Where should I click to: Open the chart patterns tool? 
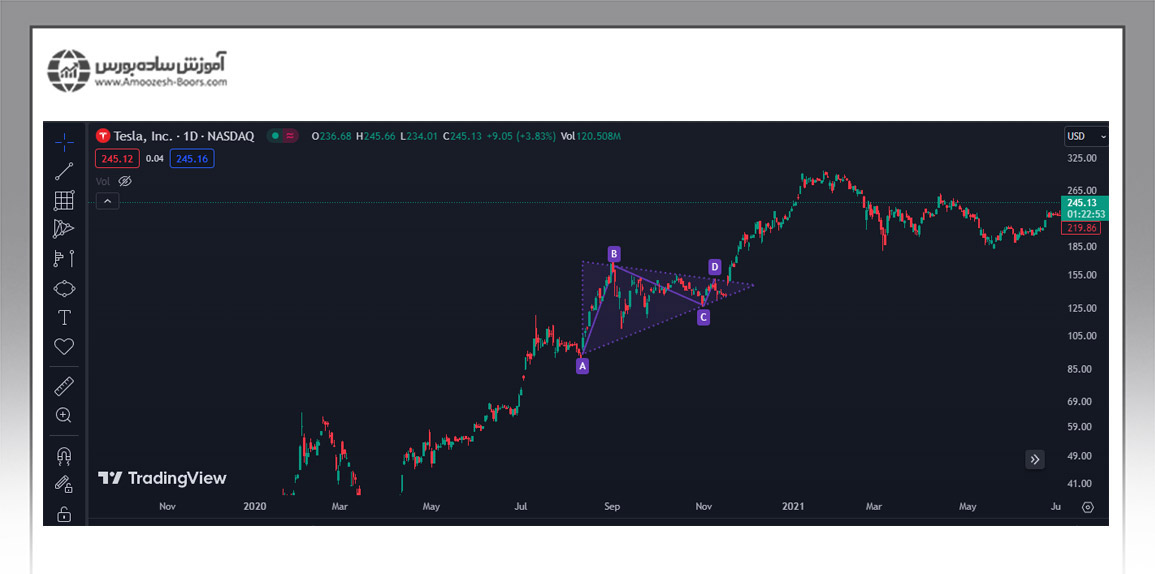click(x=64, y=229)
